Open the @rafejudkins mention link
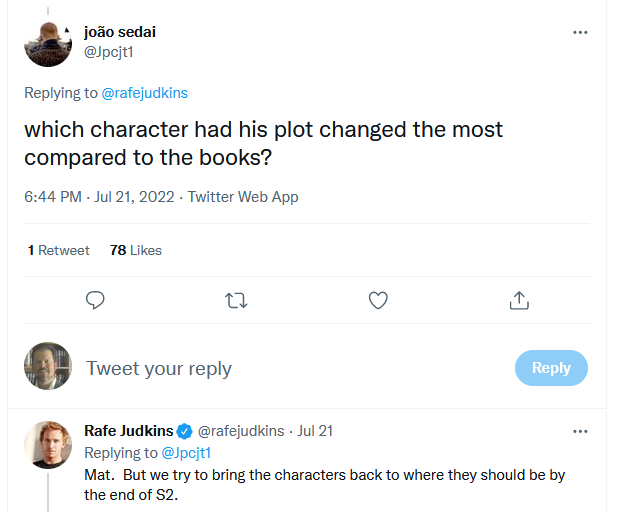The width and height of the screenshot is (617, 512). [144, 93]
